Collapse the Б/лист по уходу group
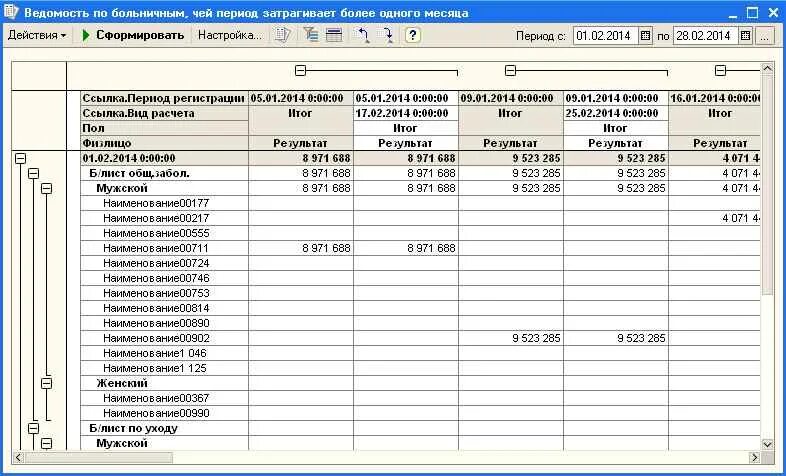The width and height of the screenshot is (786, 476). pyautogui.click(x=33, y=428)
